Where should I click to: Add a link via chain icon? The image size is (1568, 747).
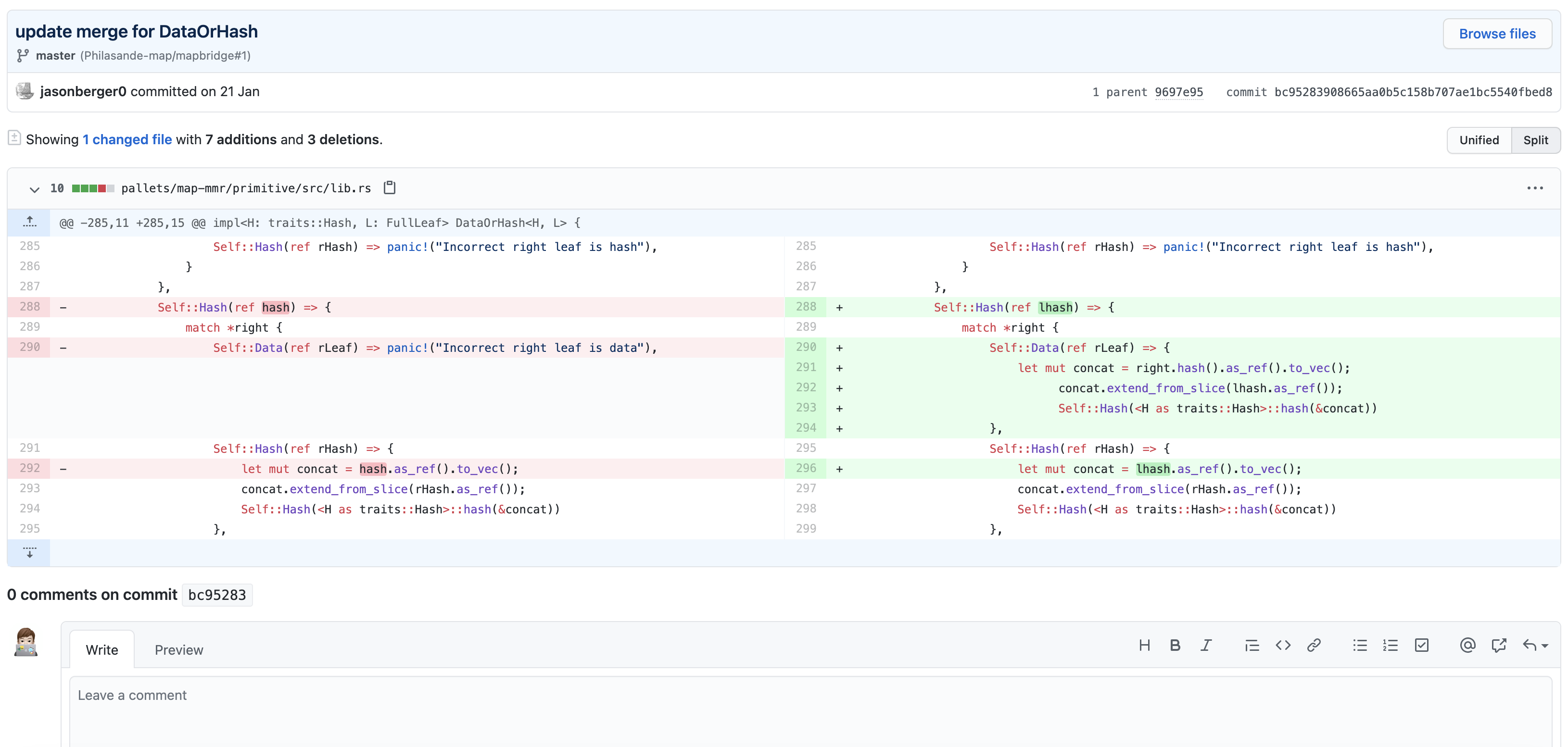click(x=1314, y=646)
